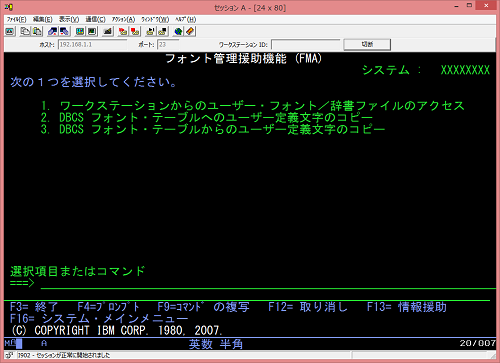This screenshot has width=500, height=363.
Task: Click the ホスト address field
Action: pyautogui.click(x=92, y=44)
